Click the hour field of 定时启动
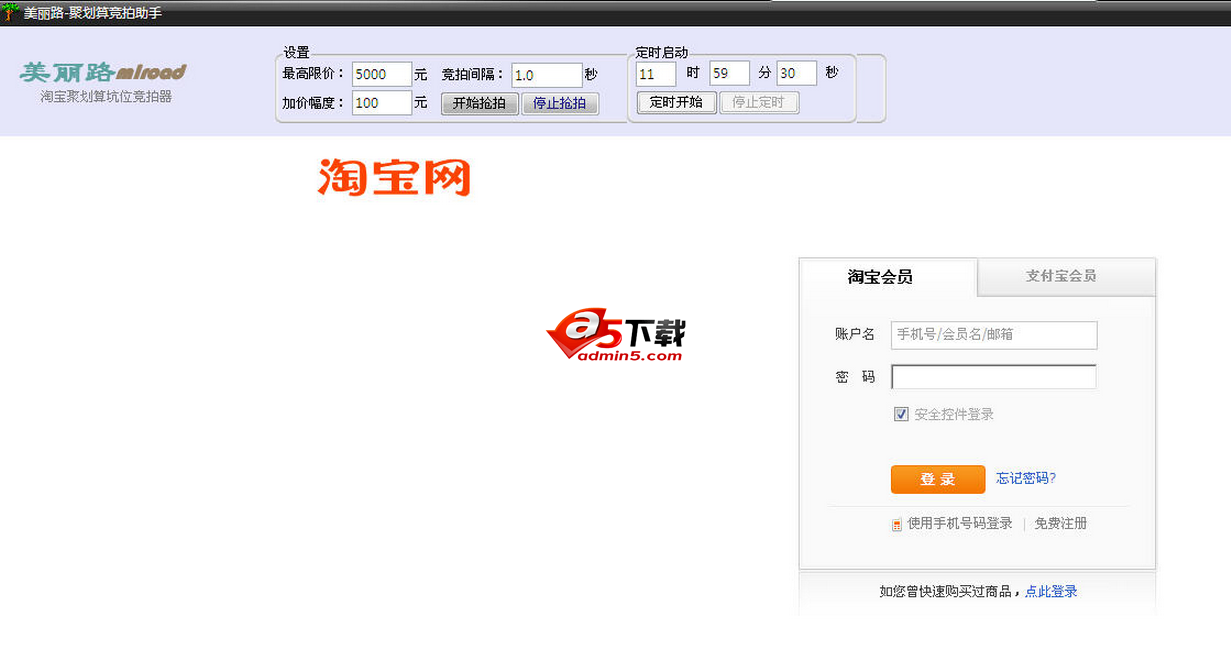 [x=656, y=74]
